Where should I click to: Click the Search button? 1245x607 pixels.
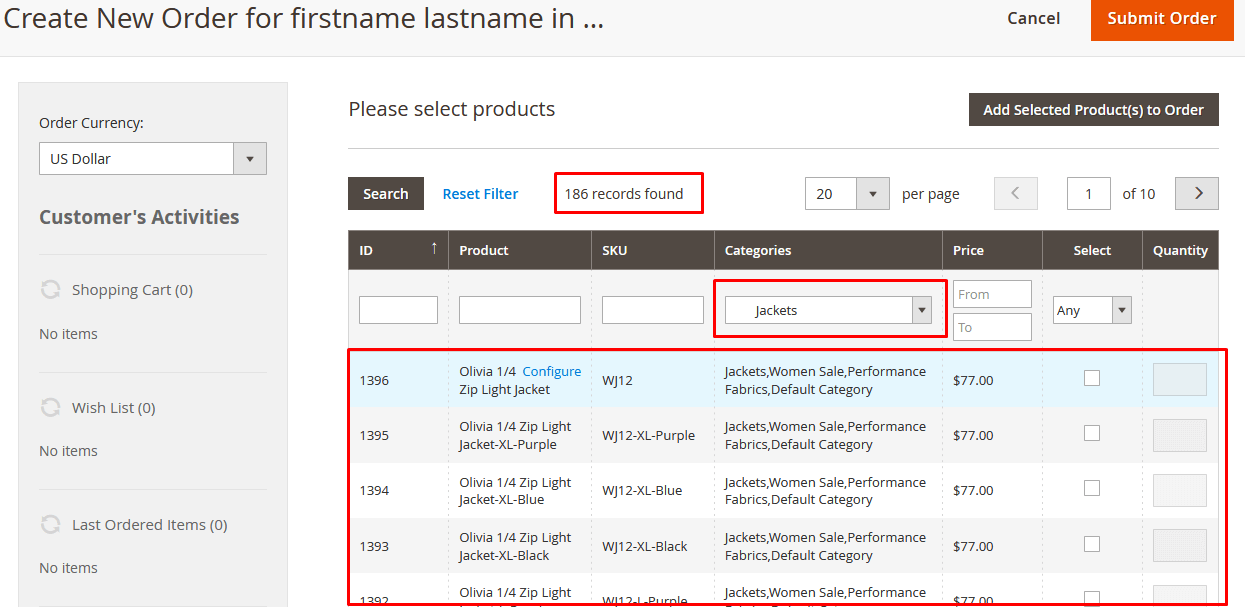386,193
